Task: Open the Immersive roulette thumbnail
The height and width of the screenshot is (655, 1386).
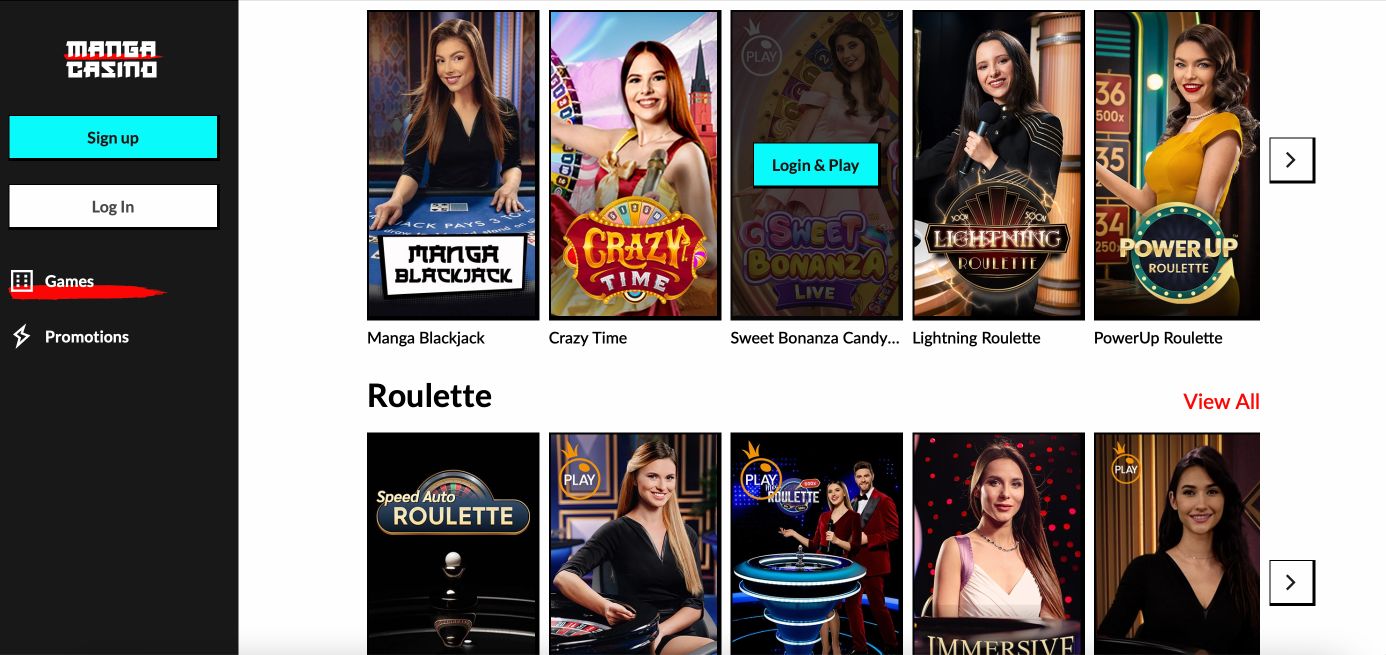Action: 998,544
